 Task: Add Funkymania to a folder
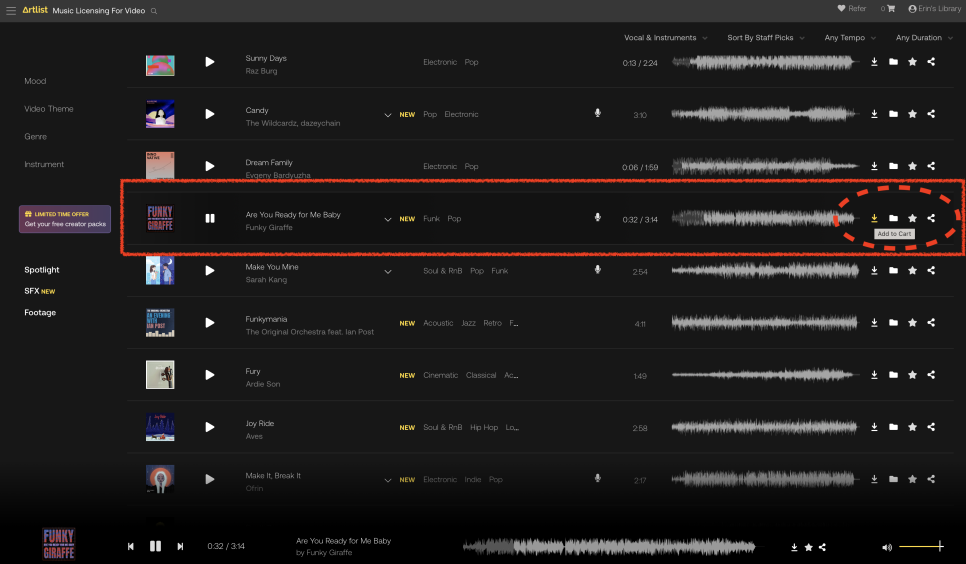[893, 322]
